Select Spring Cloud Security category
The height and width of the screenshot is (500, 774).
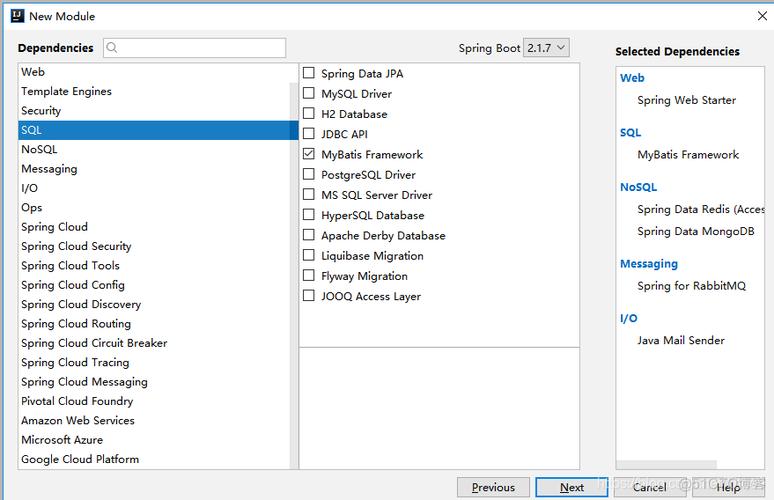(x=154, y=246)
